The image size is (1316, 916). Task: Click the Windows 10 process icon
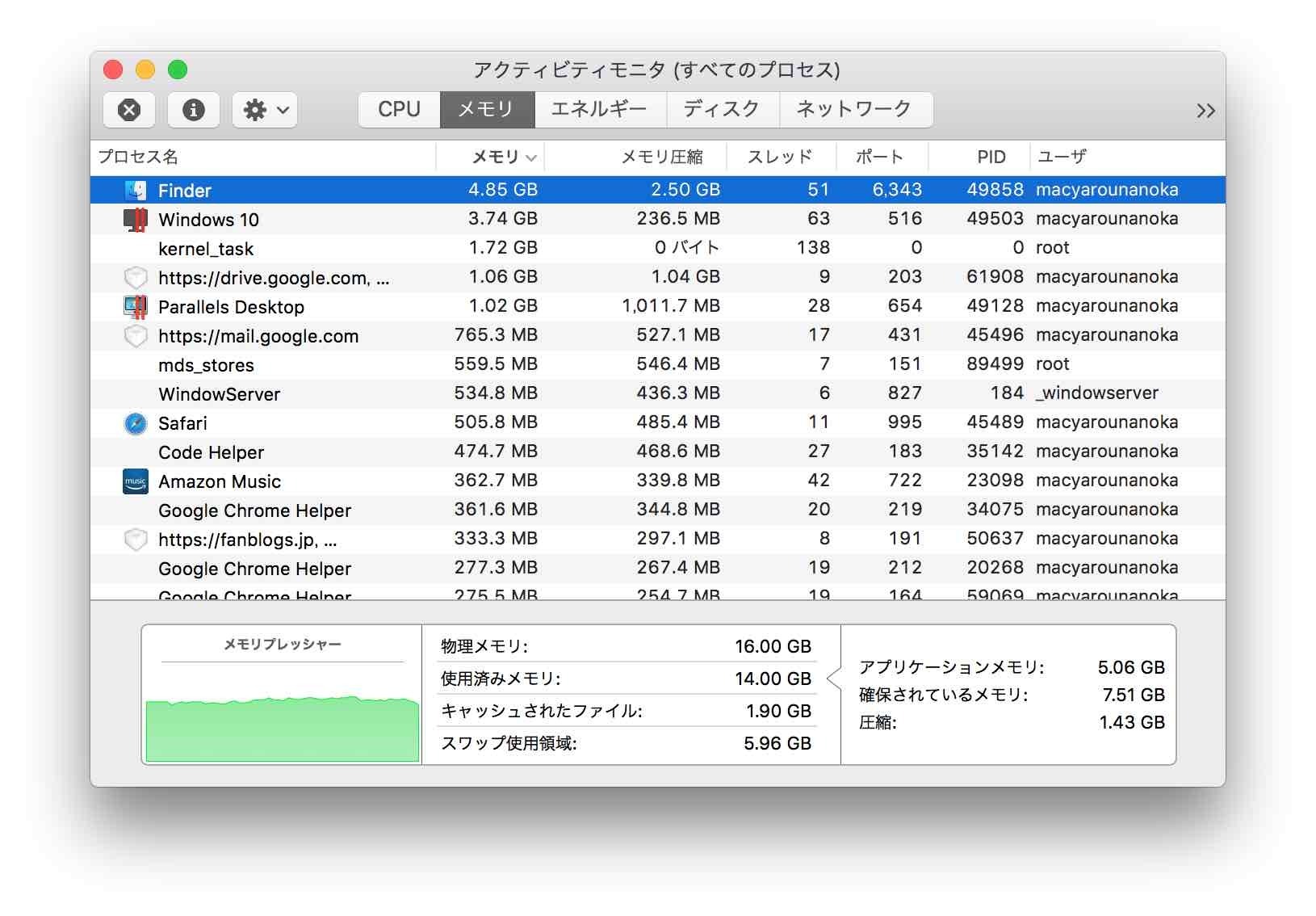click(x=136, y=220)
